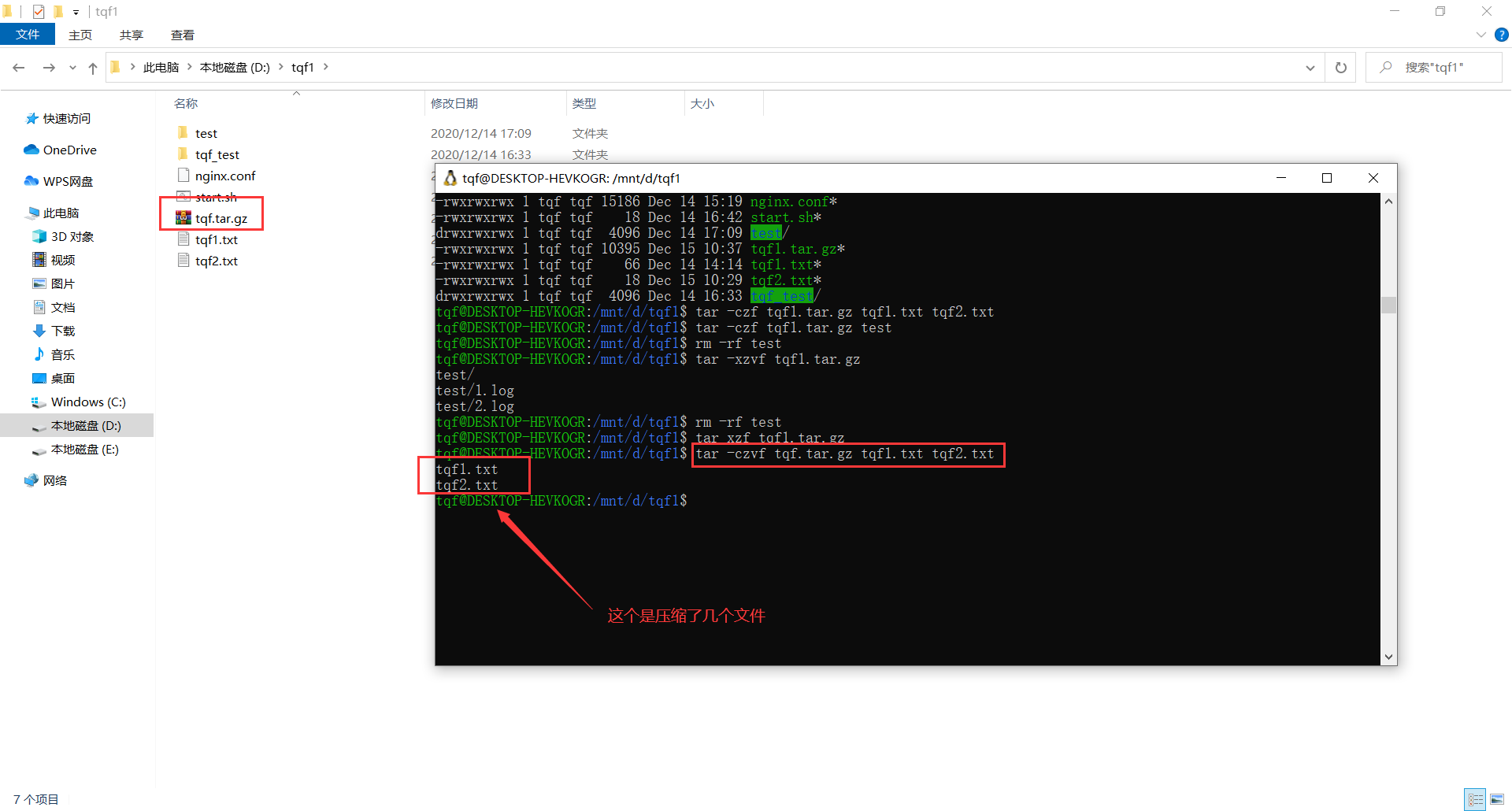
Task: Open address bar history dropdown
Action: point(1310,68)
